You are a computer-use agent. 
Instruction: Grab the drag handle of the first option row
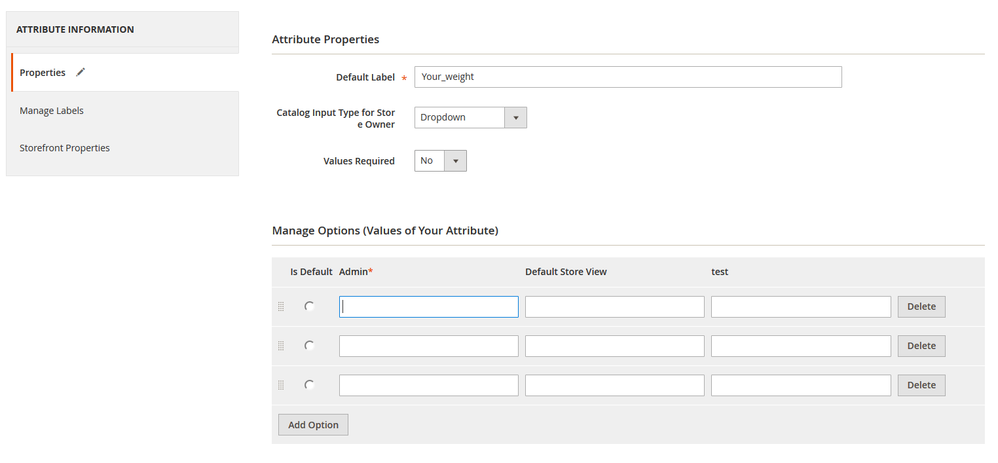(x=281, y=307)
